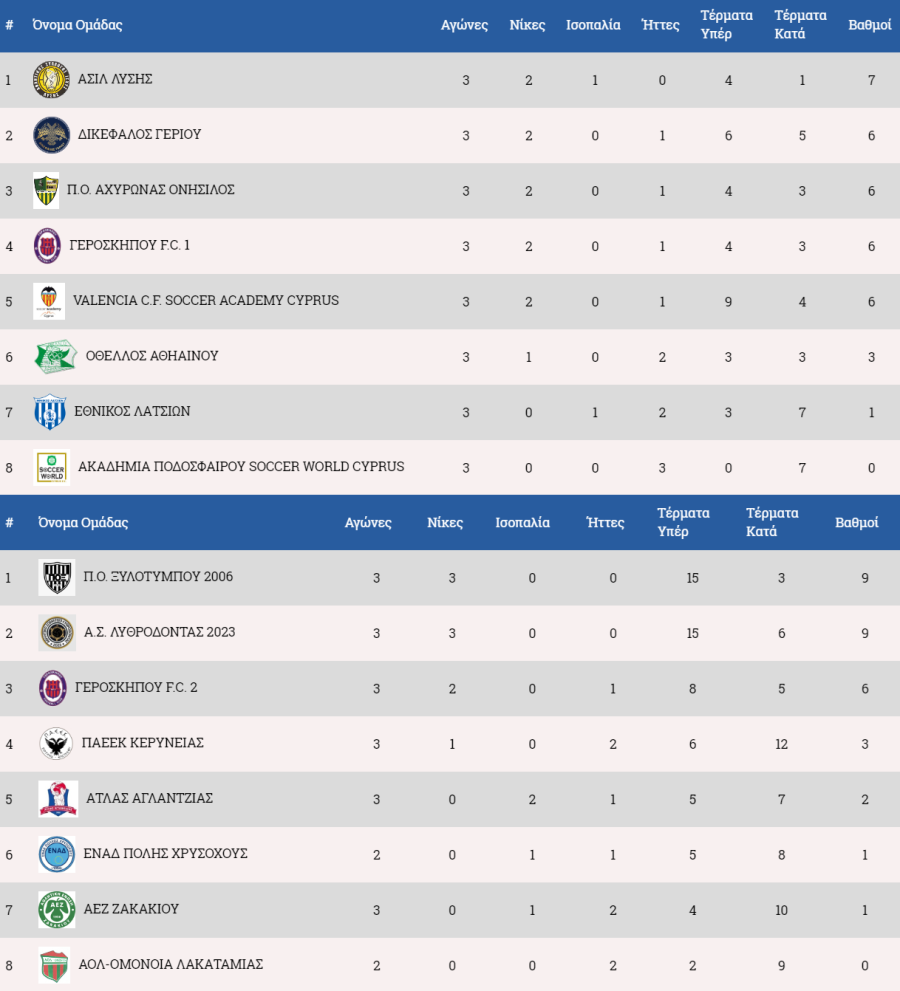The image size is (900, 991).
Task: Click the ΟΘΕΛΛΟΣ ΑΘΗΑΙΝΟΥ green logo
Action: click(x=56, y=356)
